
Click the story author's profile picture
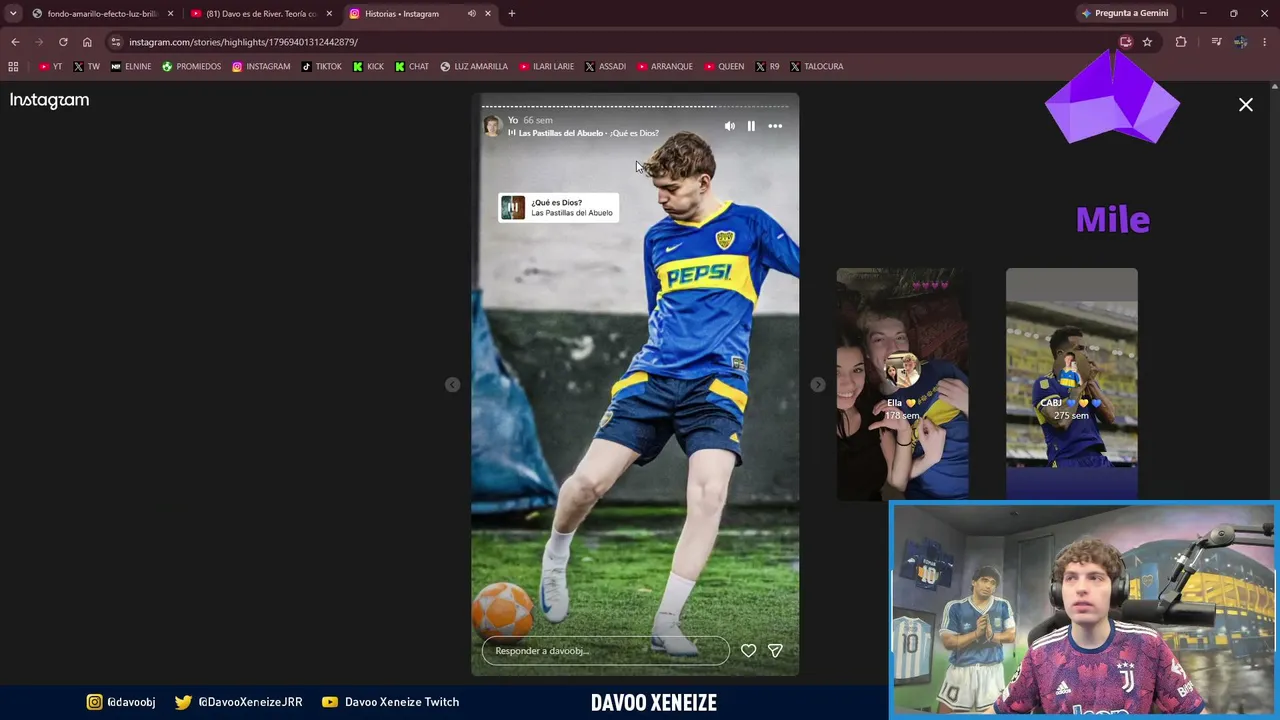492,126
